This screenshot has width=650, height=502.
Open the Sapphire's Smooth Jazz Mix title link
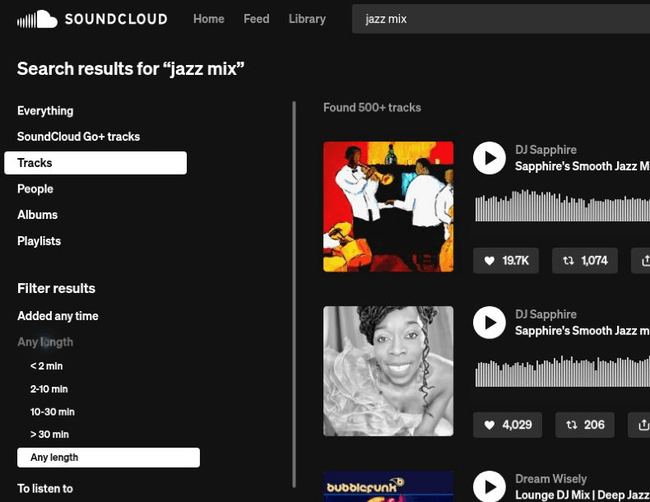point(582,167)
